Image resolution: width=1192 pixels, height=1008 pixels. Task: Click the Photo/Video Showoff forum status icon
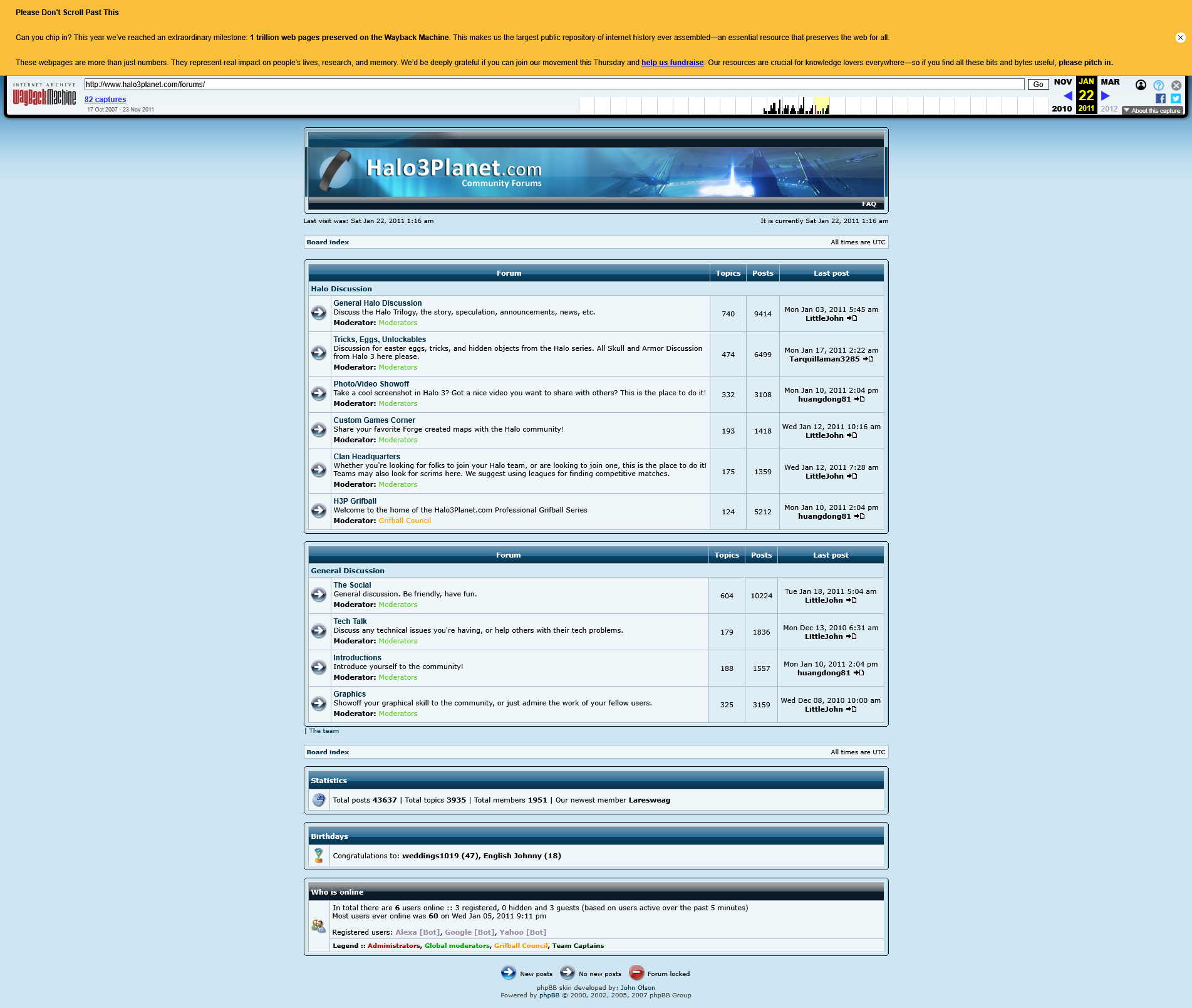click(x=319, y=393)
